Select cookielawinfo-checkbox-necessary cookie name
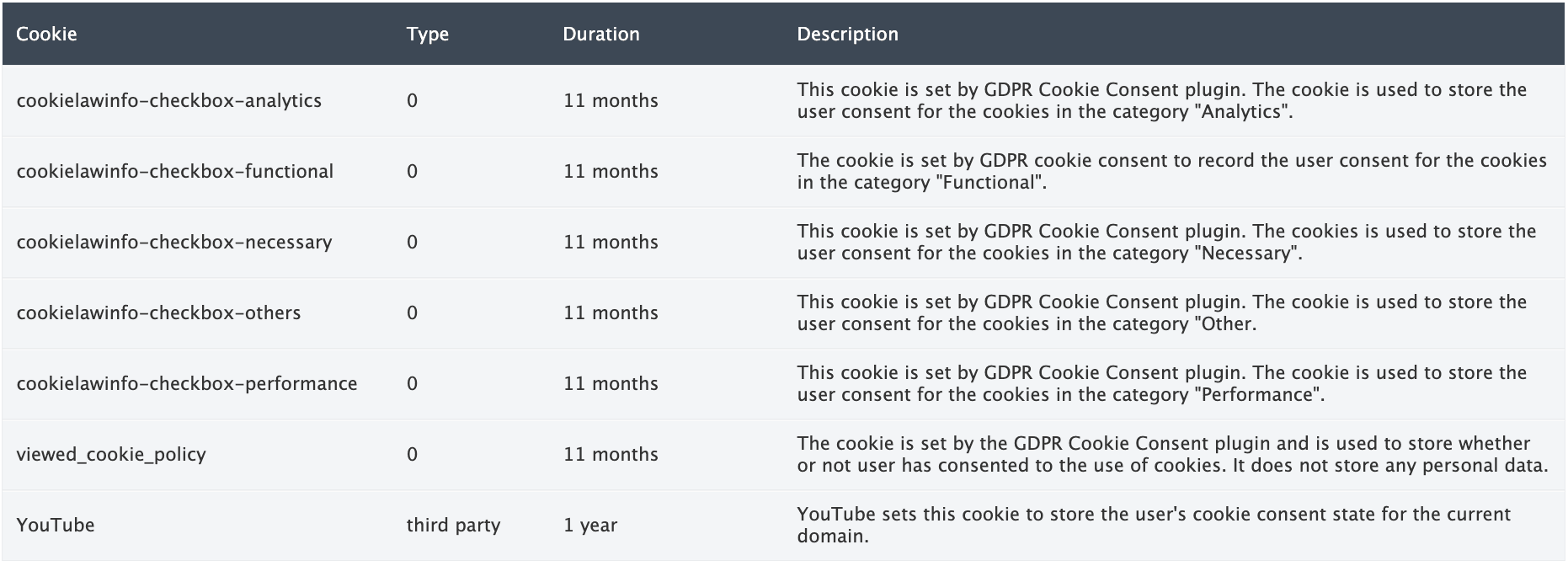 tap(174, 243)
